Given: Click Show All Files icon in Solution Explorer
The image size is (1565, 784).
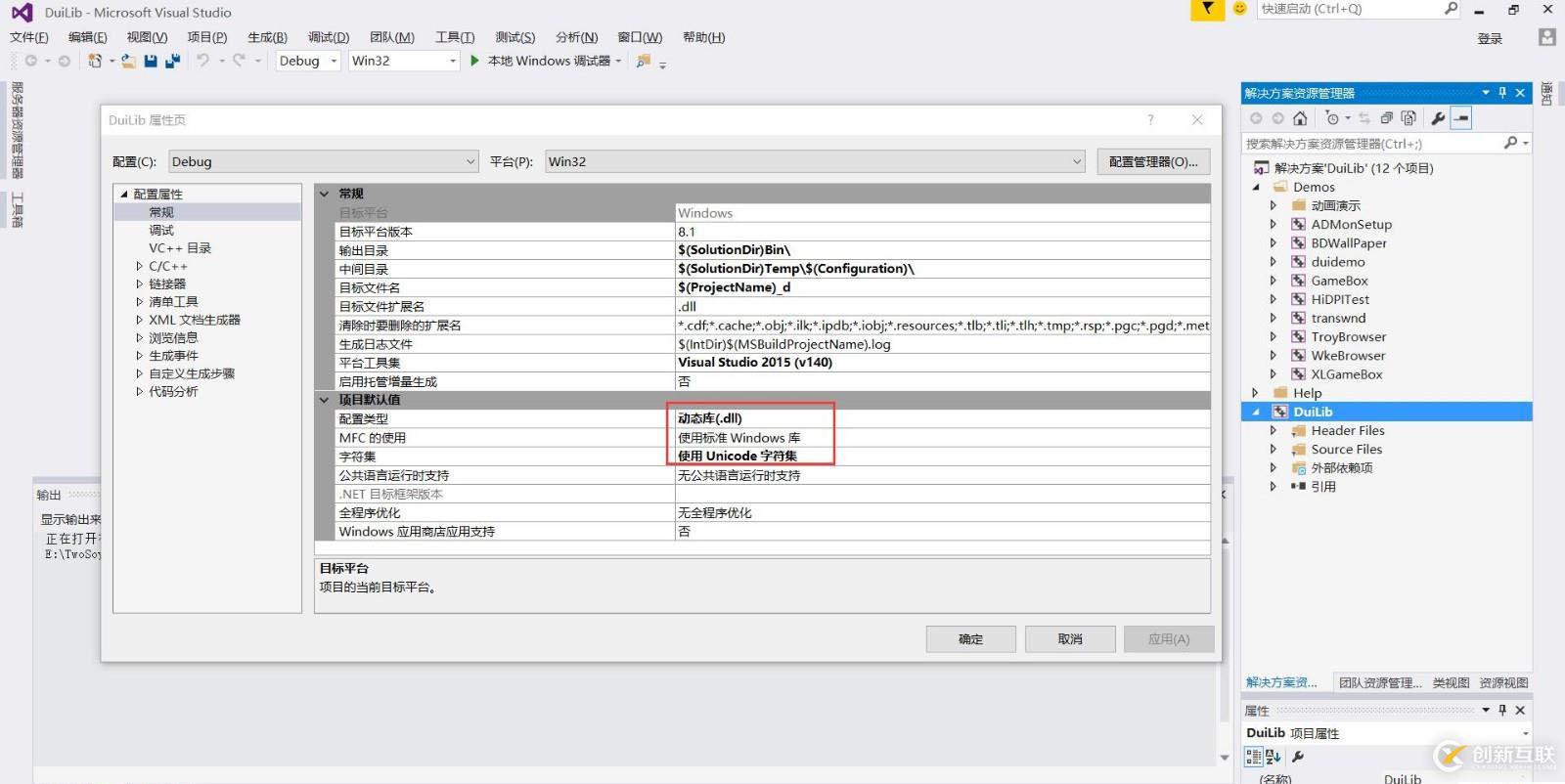Looking at the screenshot, I should click(1408, 118).
